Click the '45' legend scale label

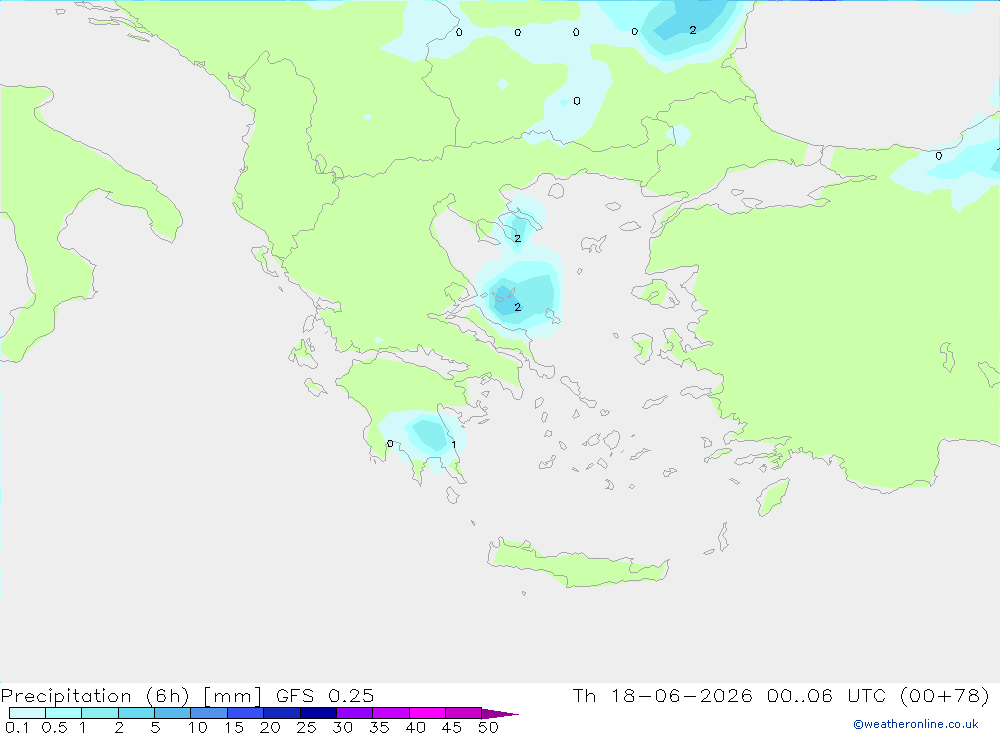point(452,727)
